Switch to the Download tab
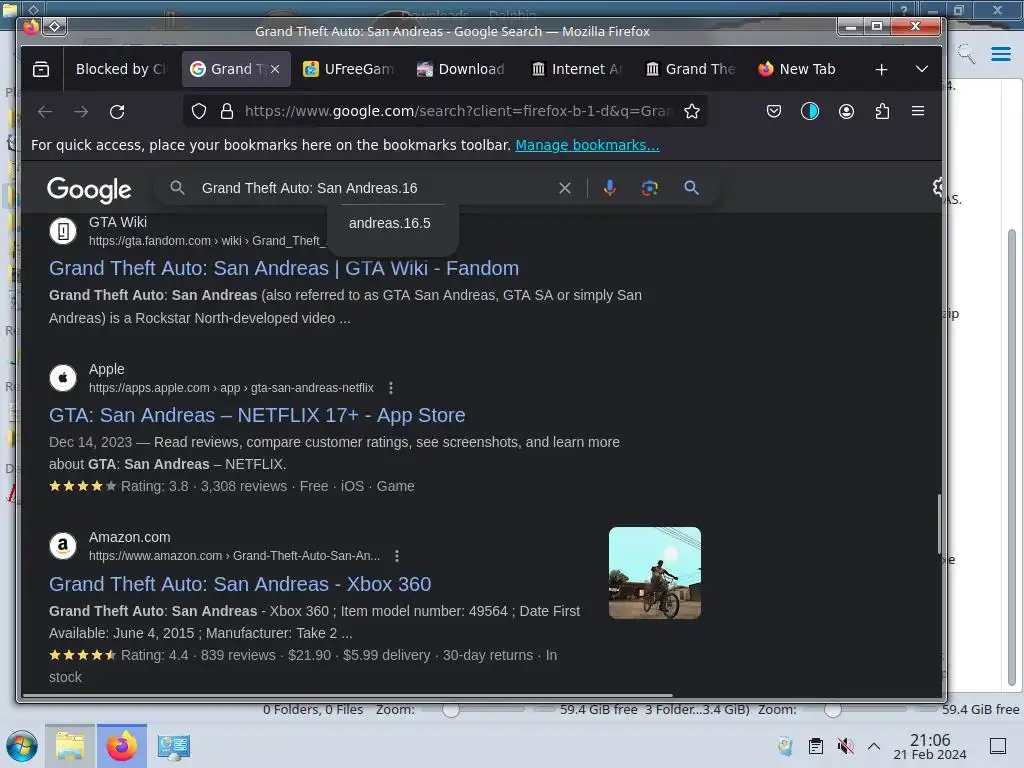Image resolution: width=1024 pixels, height=768 pixels. [x=461, y=69]
